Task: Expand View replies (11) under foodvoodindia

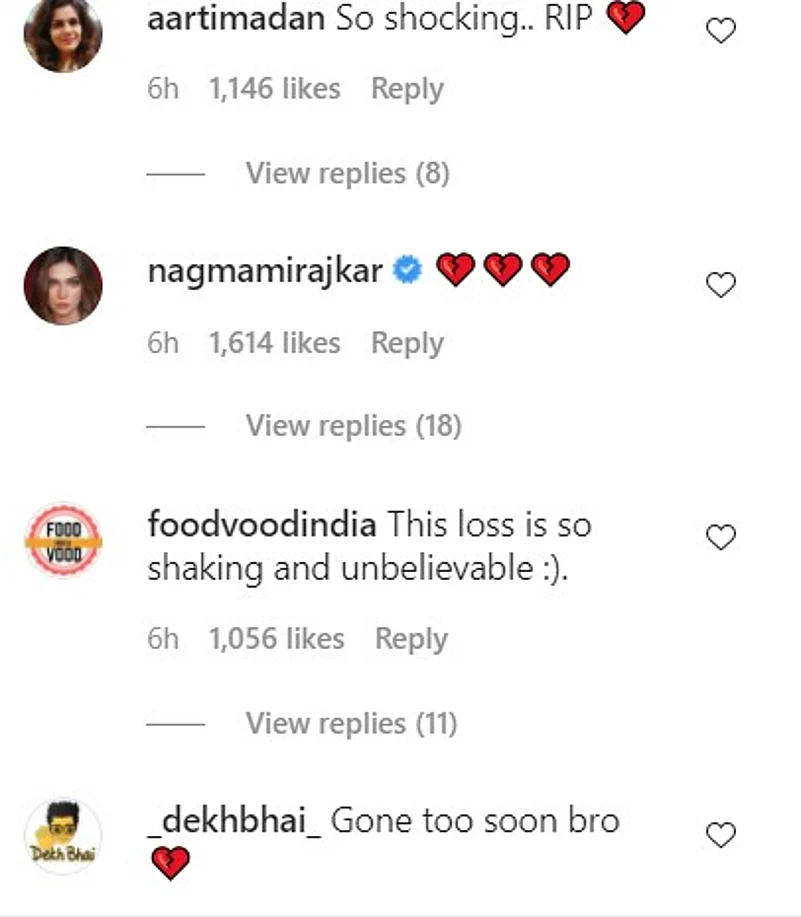Action: coord(351,722)
